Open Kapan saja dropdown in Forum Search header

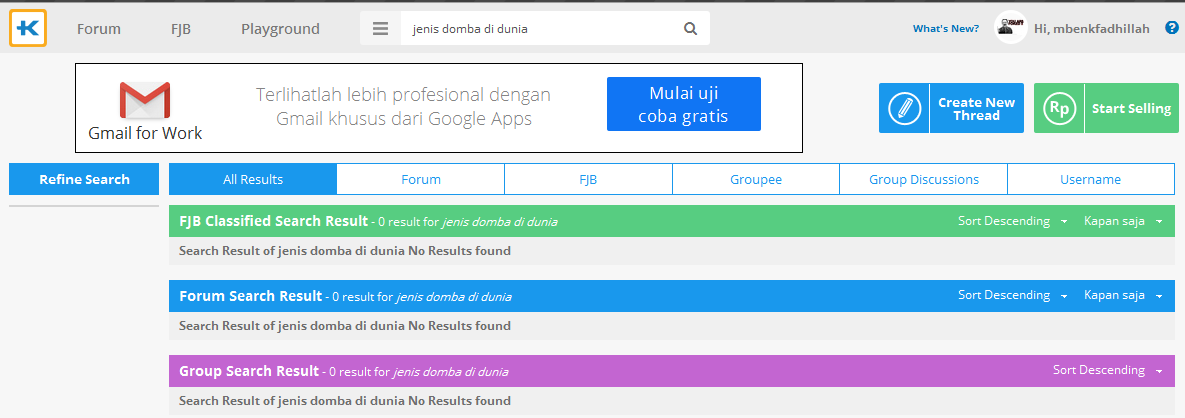(1123, 295)
